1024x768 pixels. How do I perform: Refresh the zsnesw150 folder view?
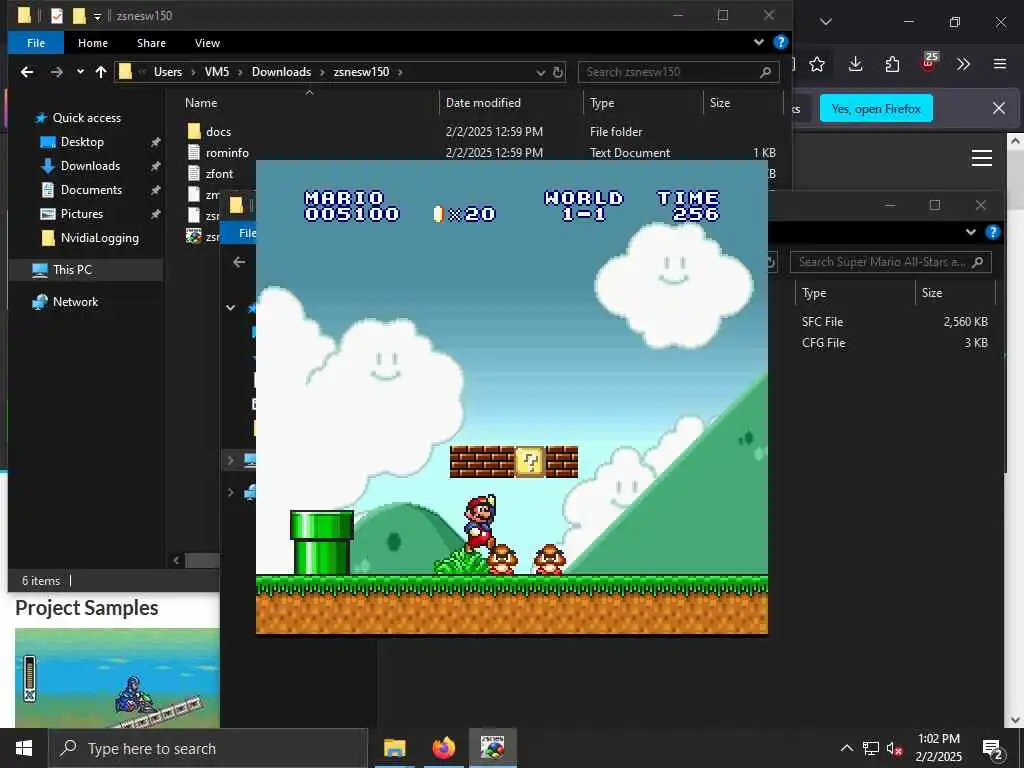click(558, 72)
